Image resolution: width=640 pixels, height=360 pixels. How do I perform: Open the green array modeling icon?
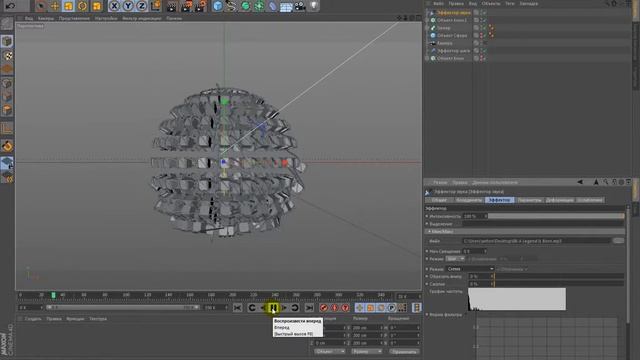[259, 6]
